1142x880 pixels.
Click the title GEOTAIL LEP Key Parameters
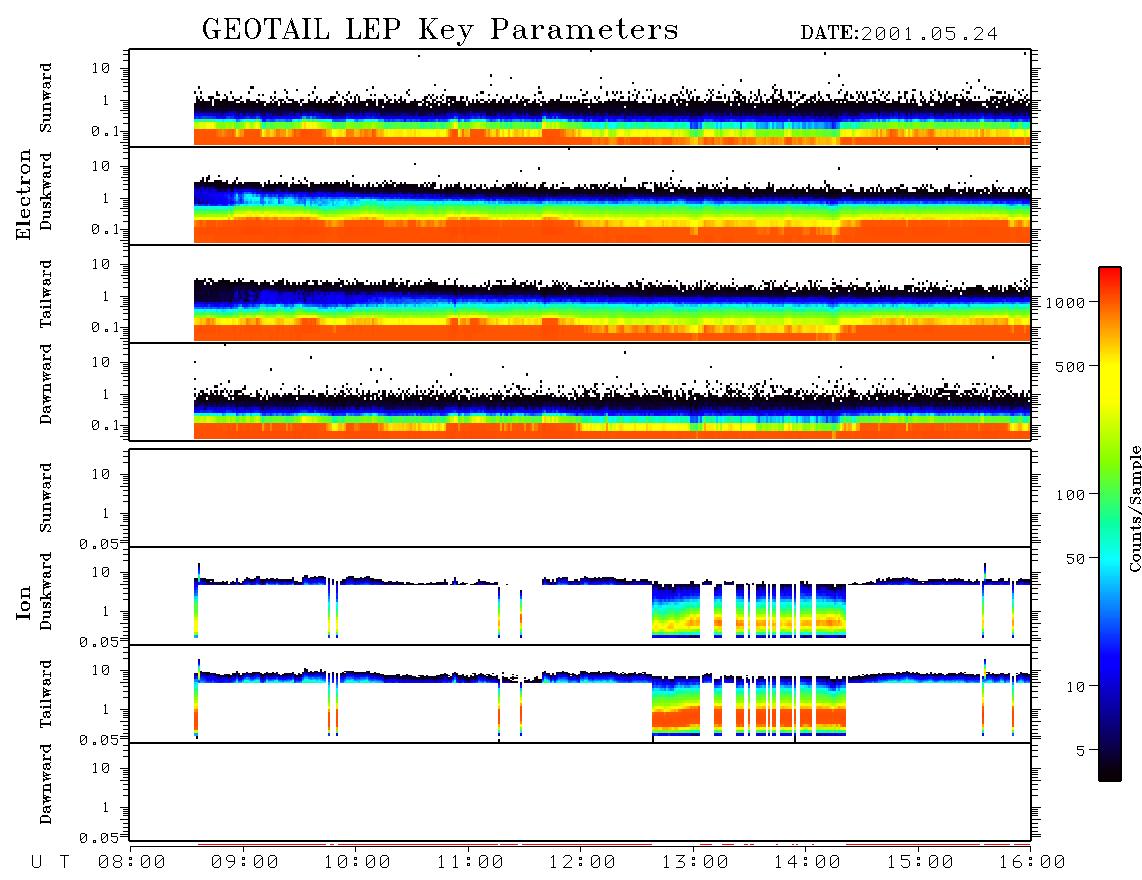click(x=440, y=30)
